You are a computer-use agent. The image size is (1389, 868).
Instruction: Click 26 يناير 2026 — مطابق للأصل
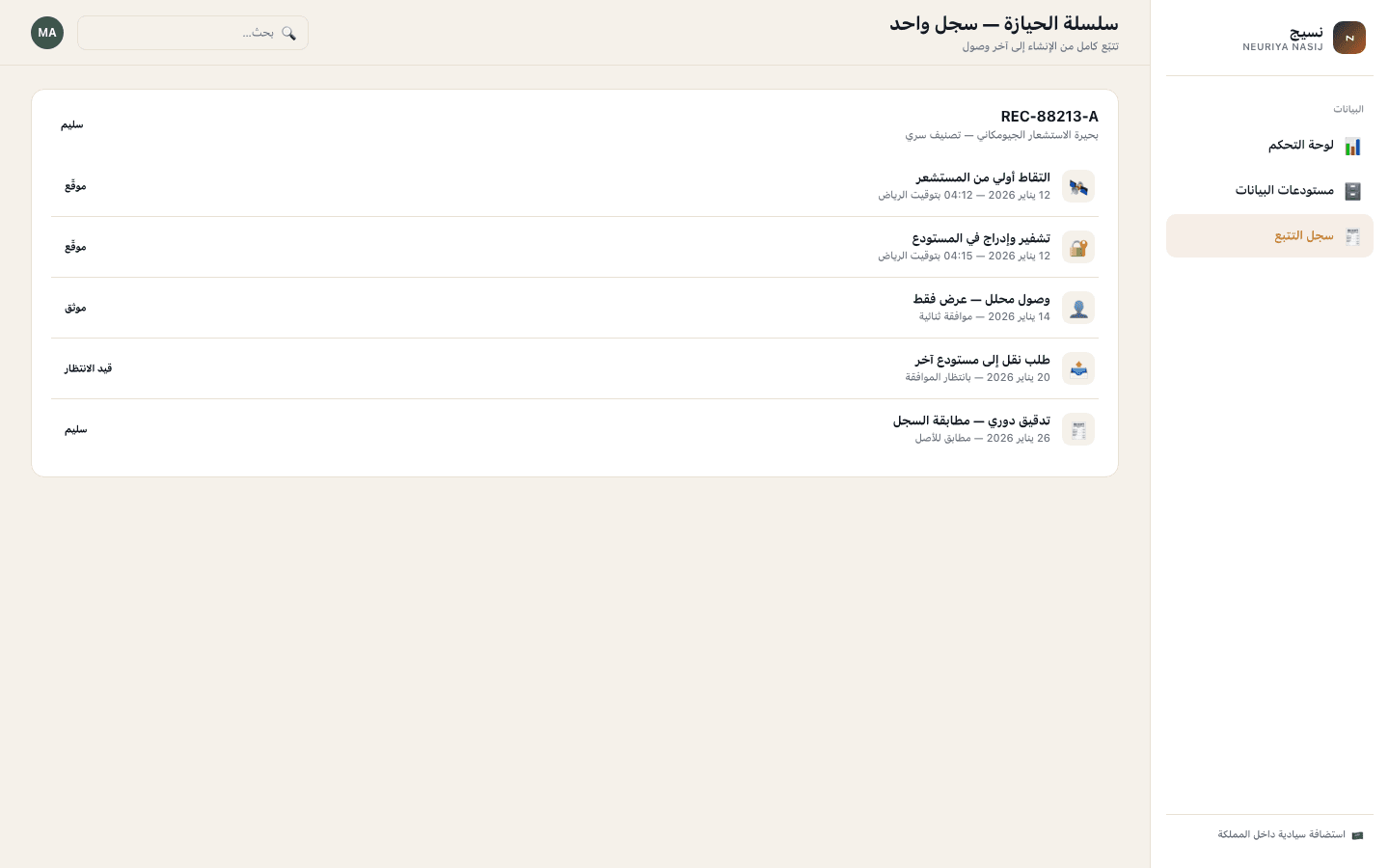click(983, 438)
